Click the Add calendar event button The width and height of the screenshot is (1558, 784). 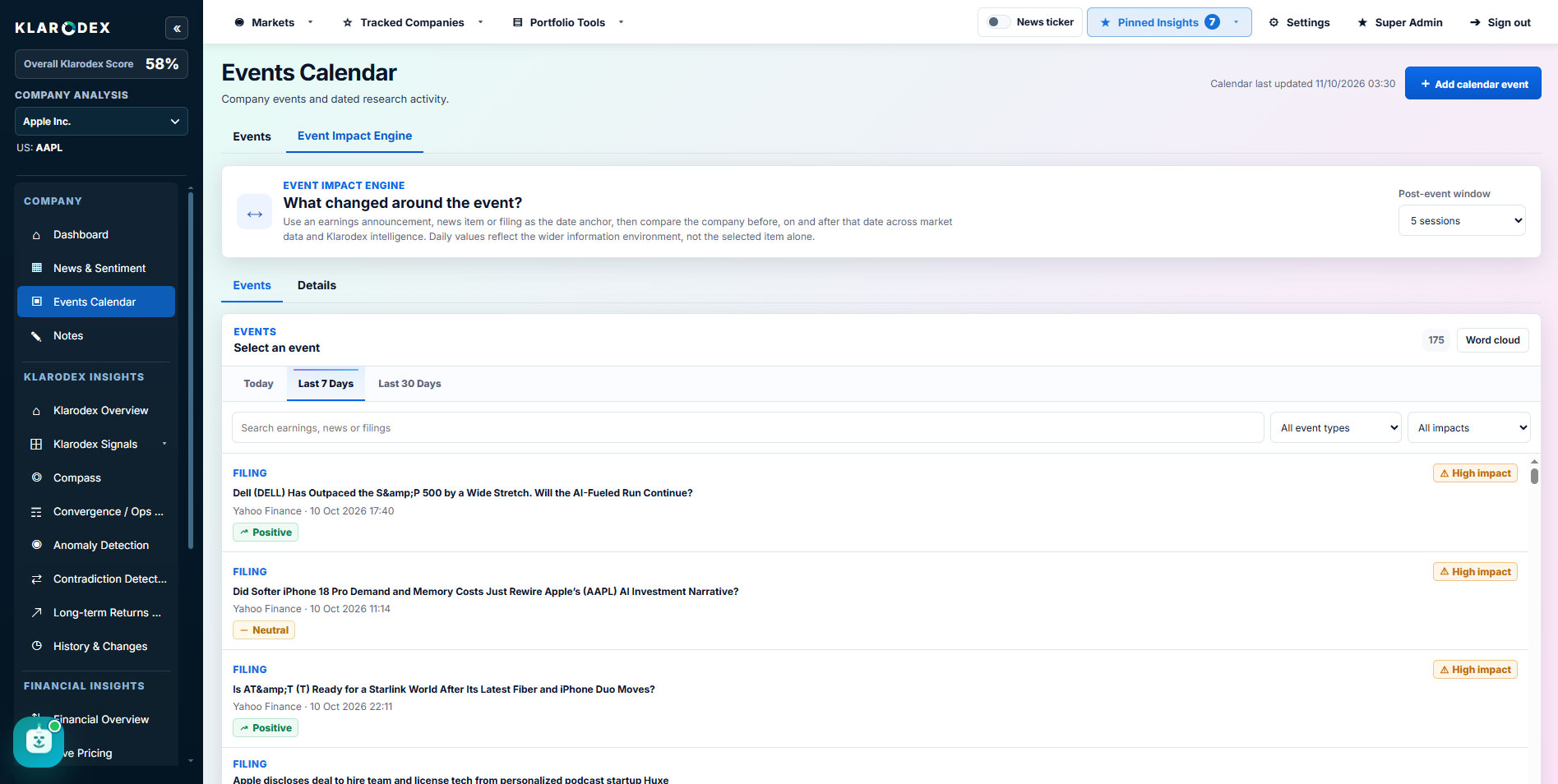[1472, 84]
